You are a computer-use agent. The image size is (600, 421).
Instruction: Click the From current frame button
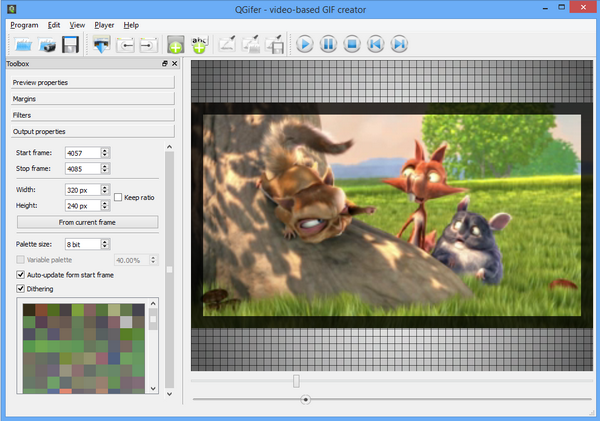click(87, 221)
